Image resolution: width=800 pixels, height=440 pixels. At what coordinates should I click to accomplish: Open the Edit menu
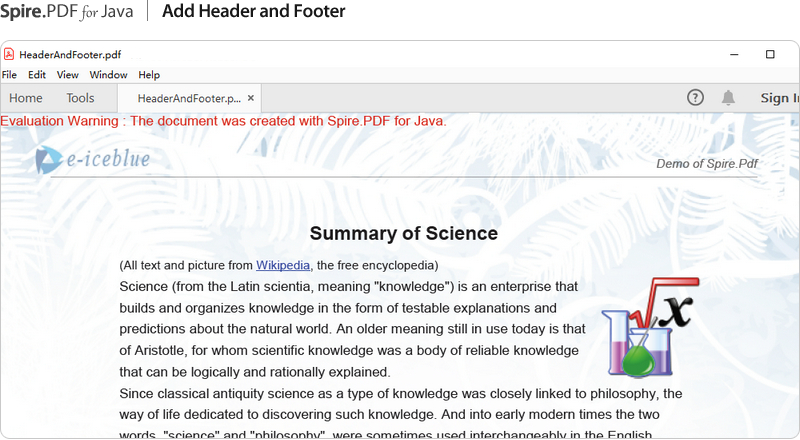click(37, 75)
